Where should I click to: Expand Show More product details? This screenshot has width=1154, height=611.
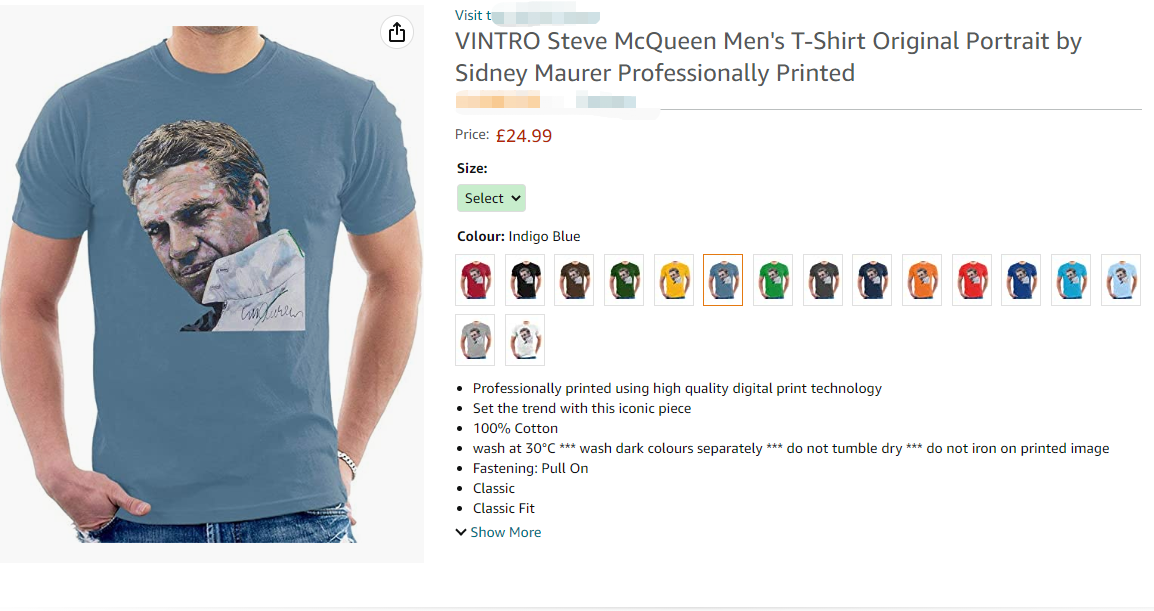pos(505,532)
